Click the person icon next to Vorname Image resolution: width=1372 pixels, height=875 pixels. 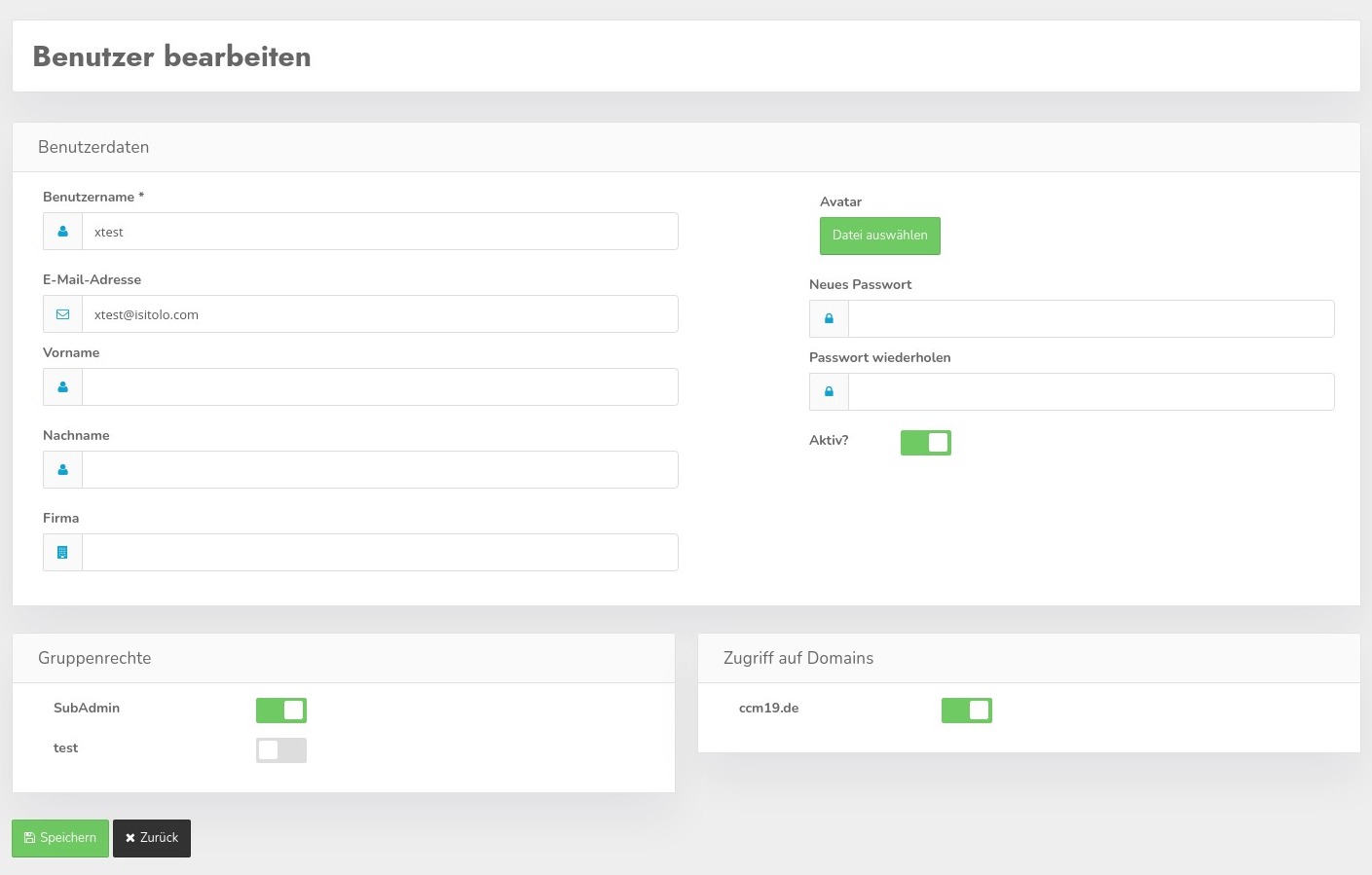click(x=62, y=387)
